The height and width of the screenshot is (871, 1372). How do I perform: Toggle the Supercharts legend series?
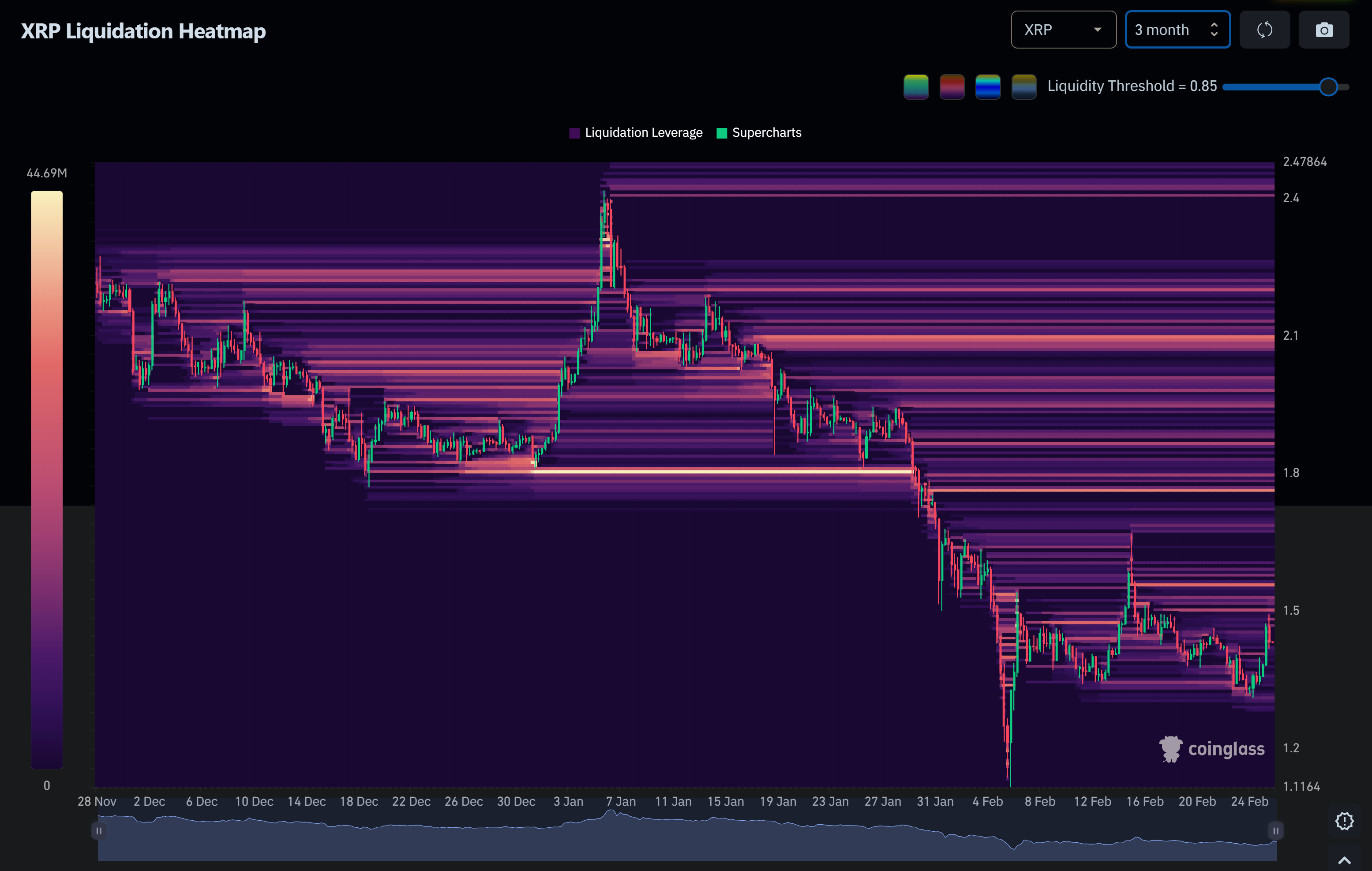coord(759,133)
